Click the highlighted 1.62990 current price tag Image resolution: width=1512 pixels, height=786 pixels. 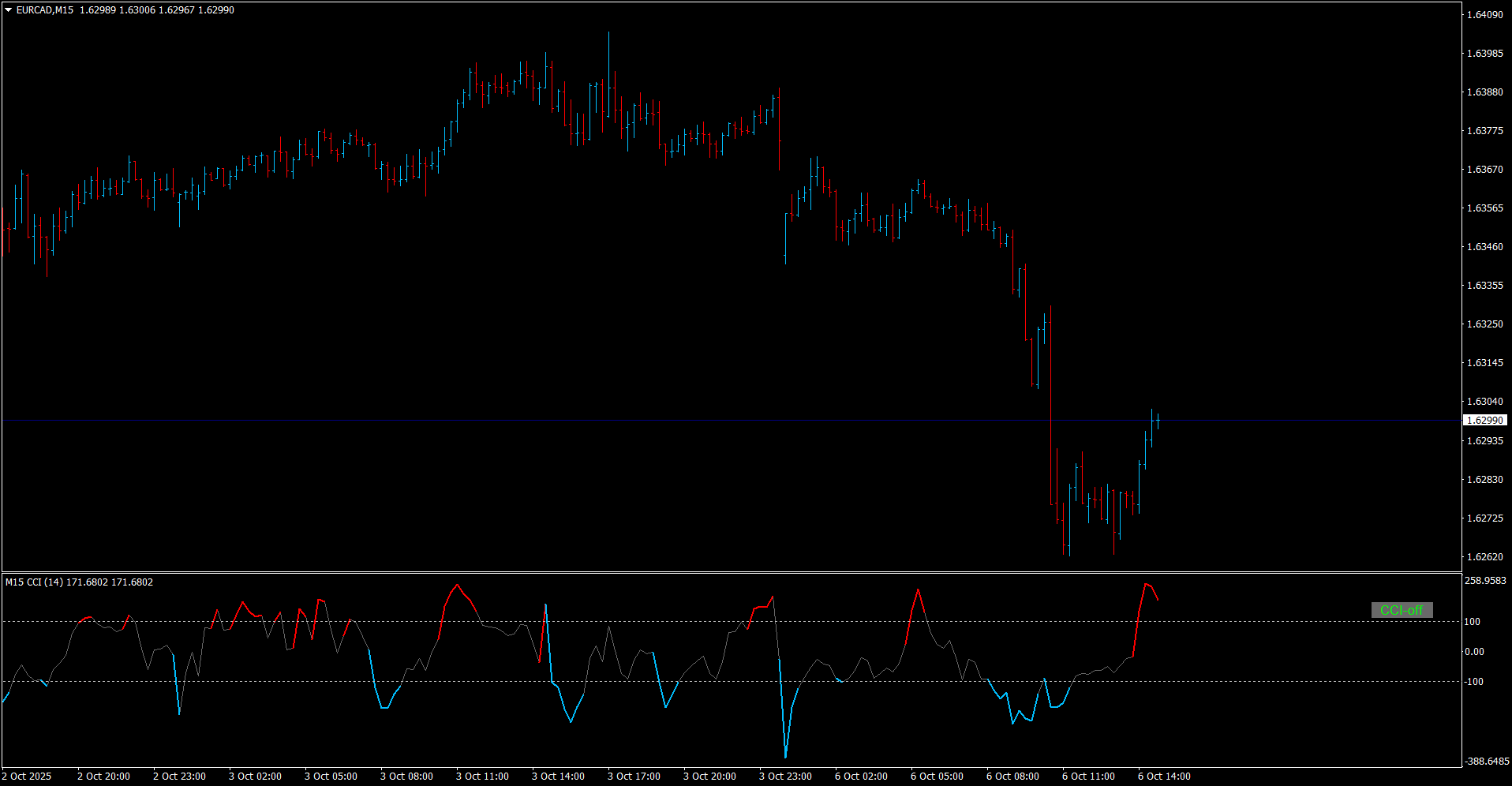[1484, 421]
